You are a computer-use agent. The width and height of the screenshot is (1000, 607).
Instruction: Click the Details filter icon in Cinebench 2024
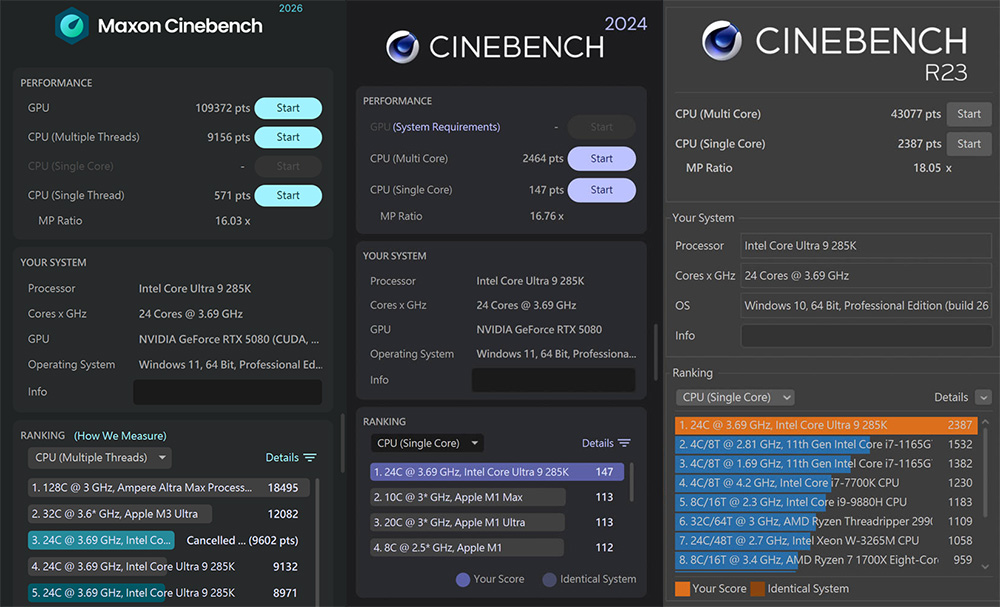(x=624, y=443)
